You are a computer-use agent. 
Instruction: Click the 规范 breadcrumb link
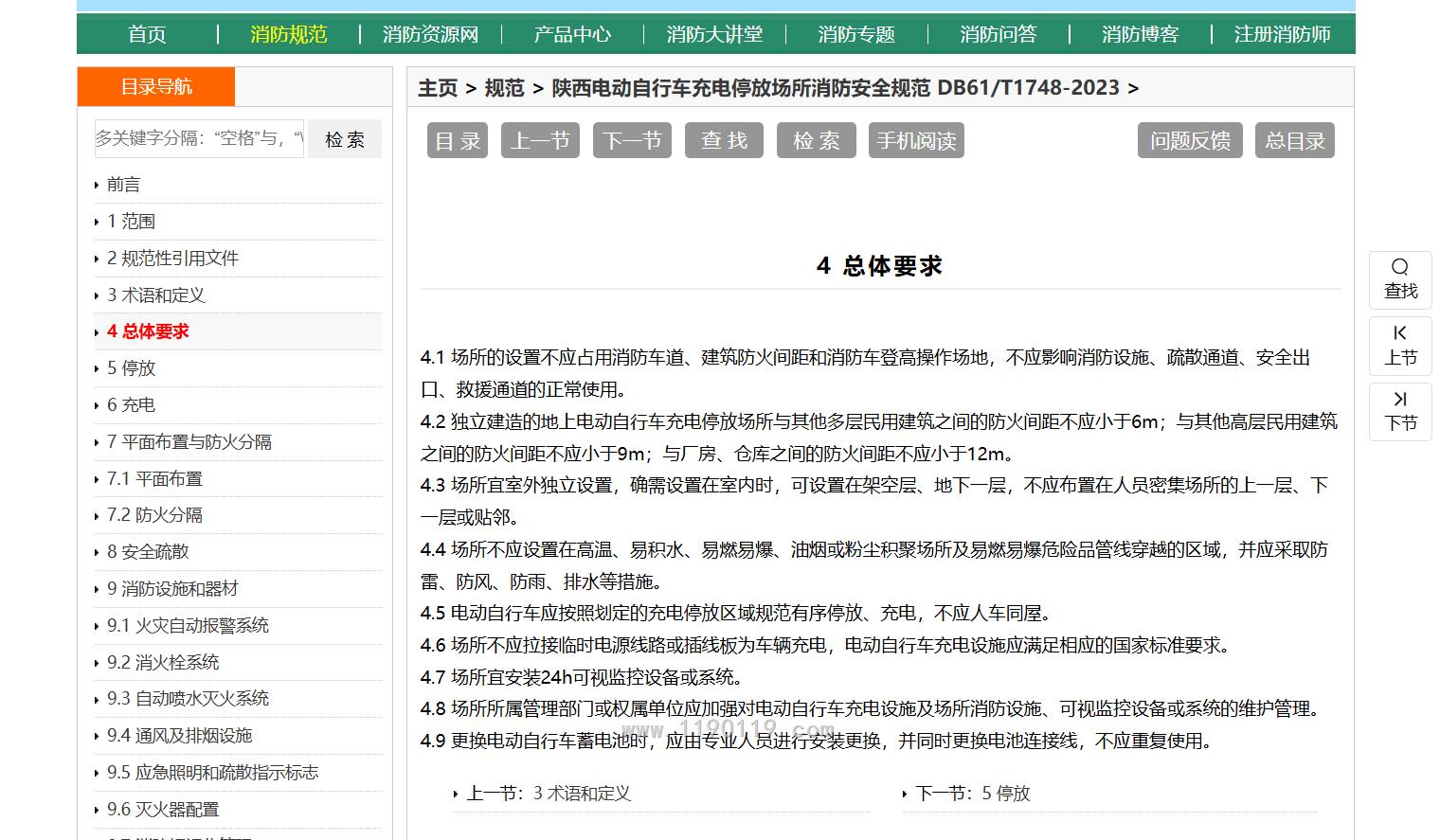pos(504,88)
